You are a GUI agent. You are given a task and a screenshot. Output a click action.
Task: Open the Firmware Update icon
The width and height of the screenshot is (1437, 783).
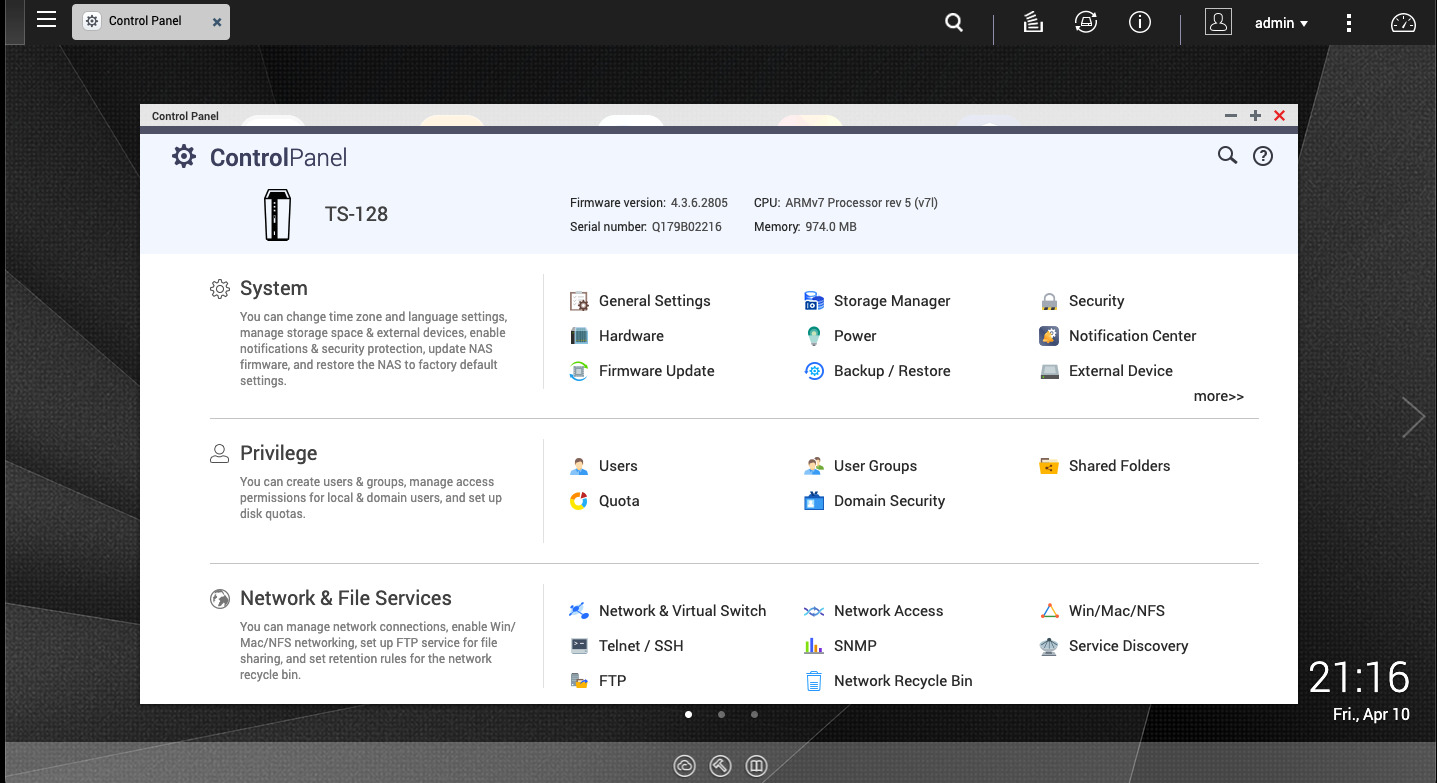(x=579, y=371)
